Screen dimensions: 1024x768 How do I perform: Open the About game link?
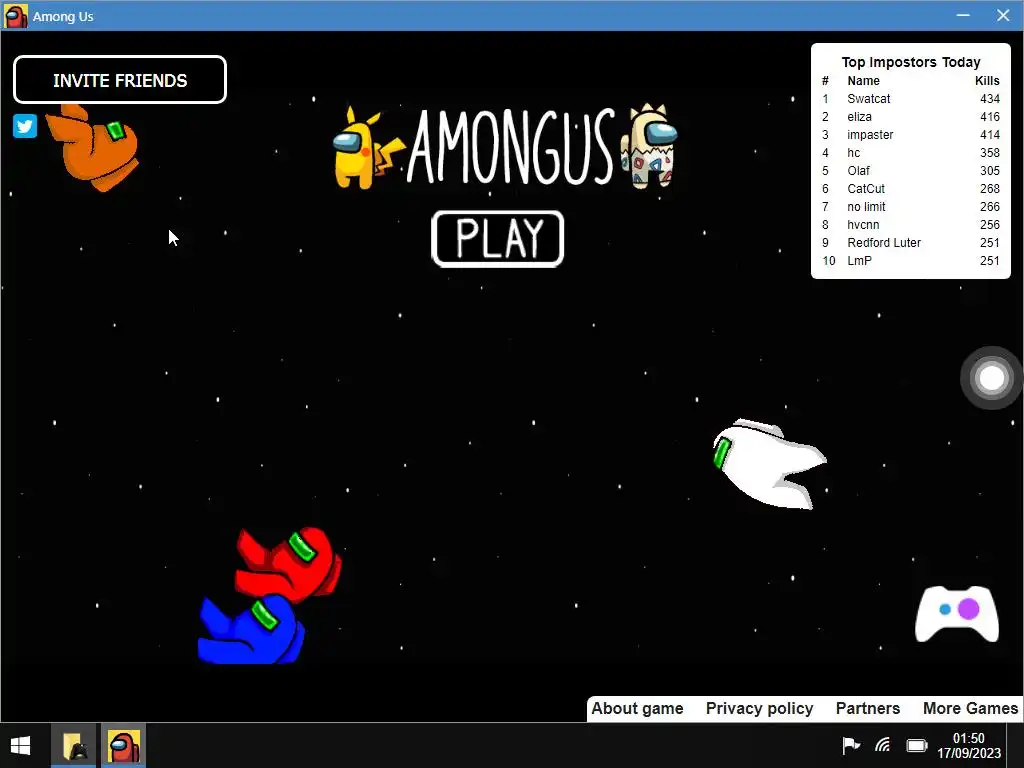coord(637,709)
